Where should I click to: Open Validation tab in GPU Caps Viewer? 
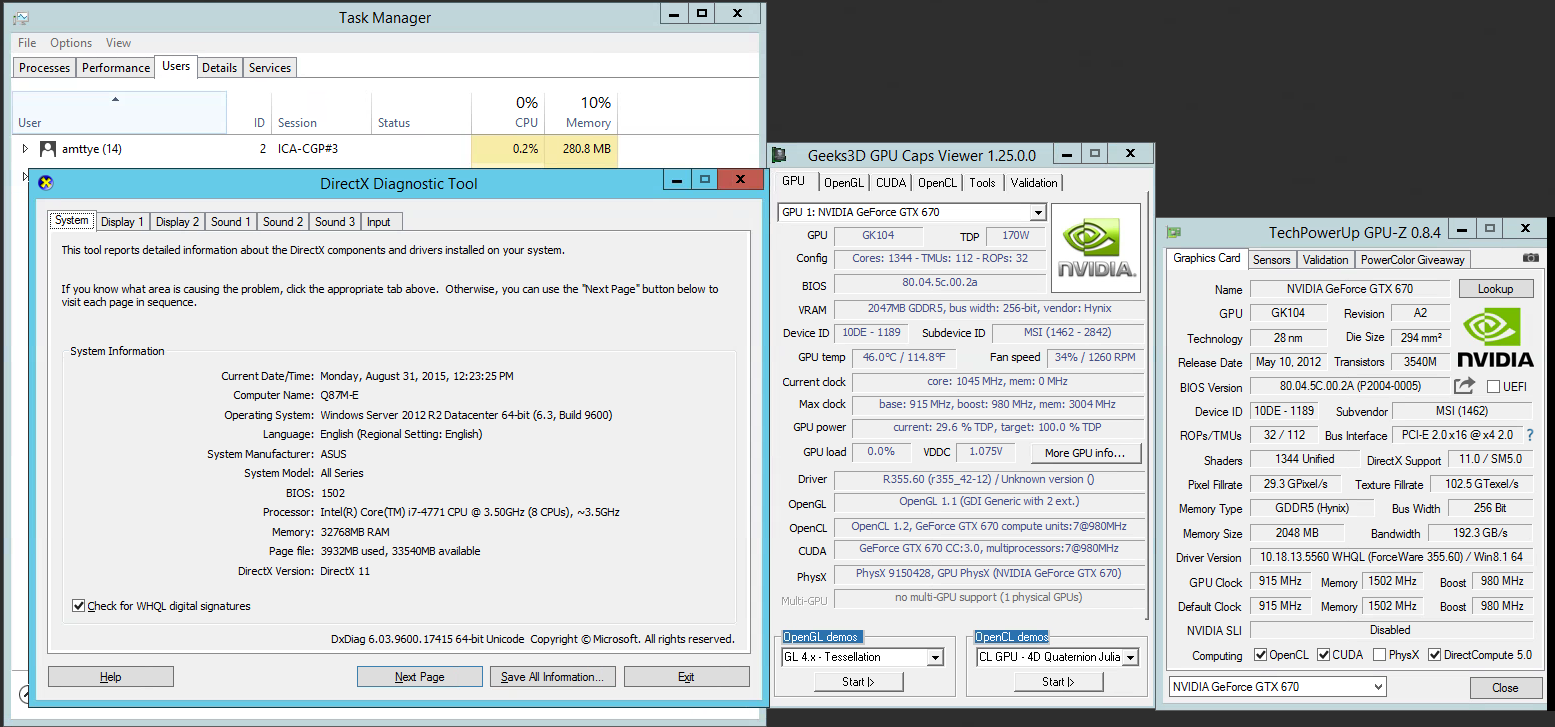pyautogui.click(x=1033, y=183)
